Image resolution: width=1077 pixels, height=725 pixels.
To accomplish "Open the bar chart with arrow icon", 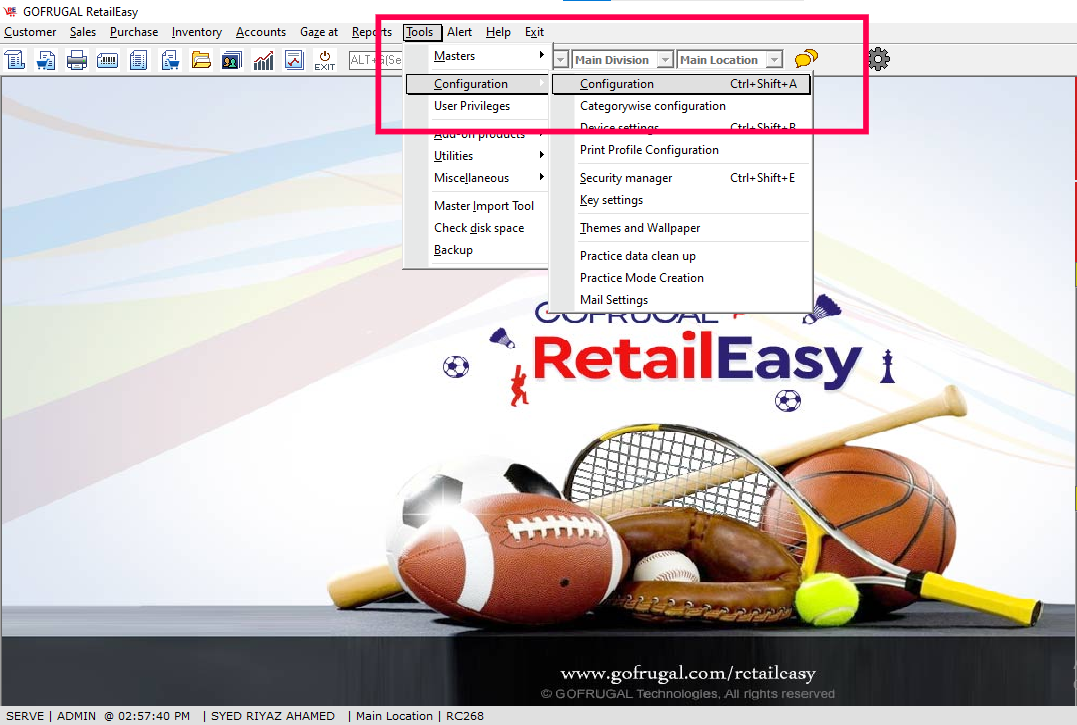I will tap(263, 60).
